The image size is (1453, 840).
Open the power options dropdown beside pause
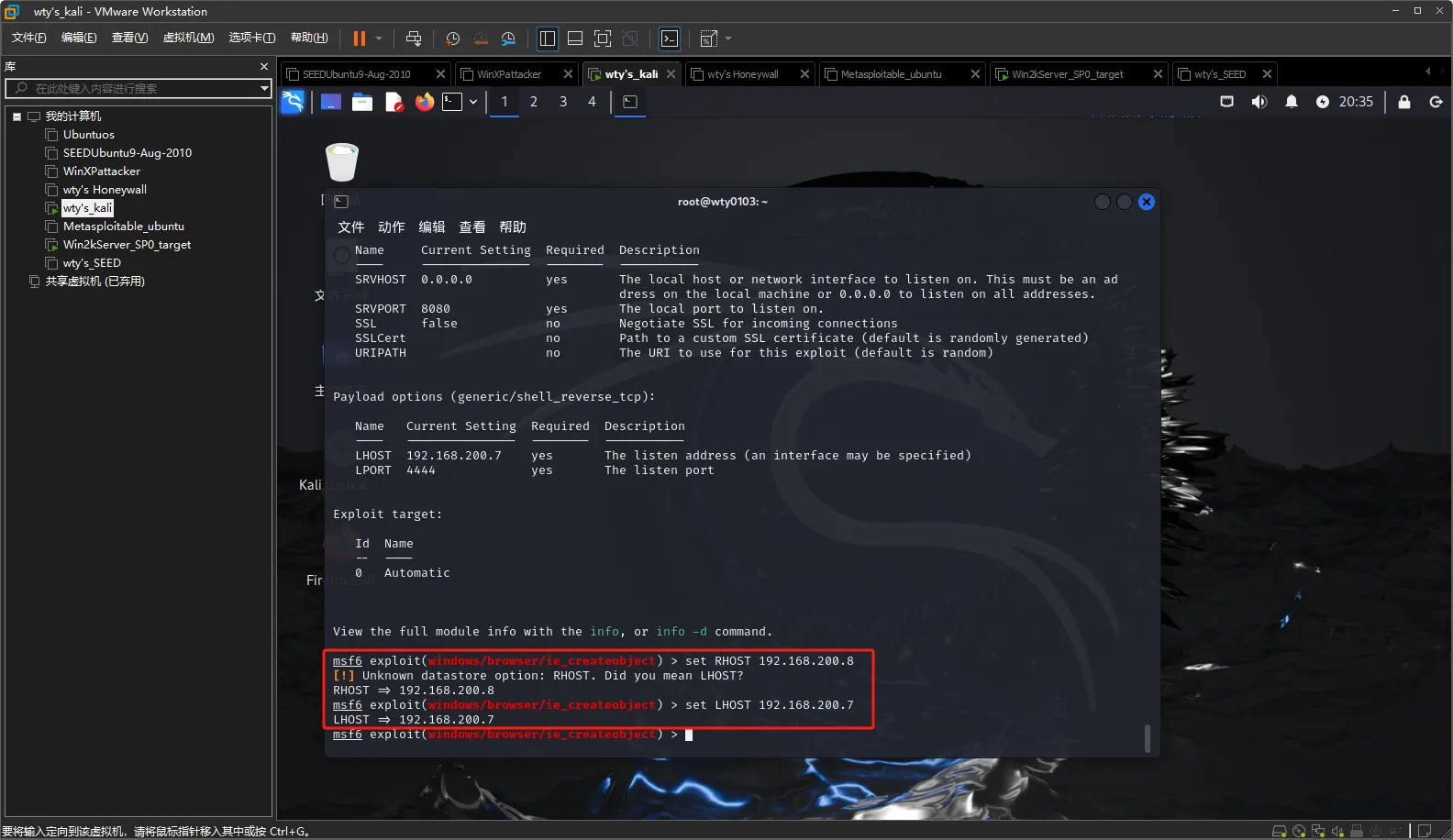[379, 39]
